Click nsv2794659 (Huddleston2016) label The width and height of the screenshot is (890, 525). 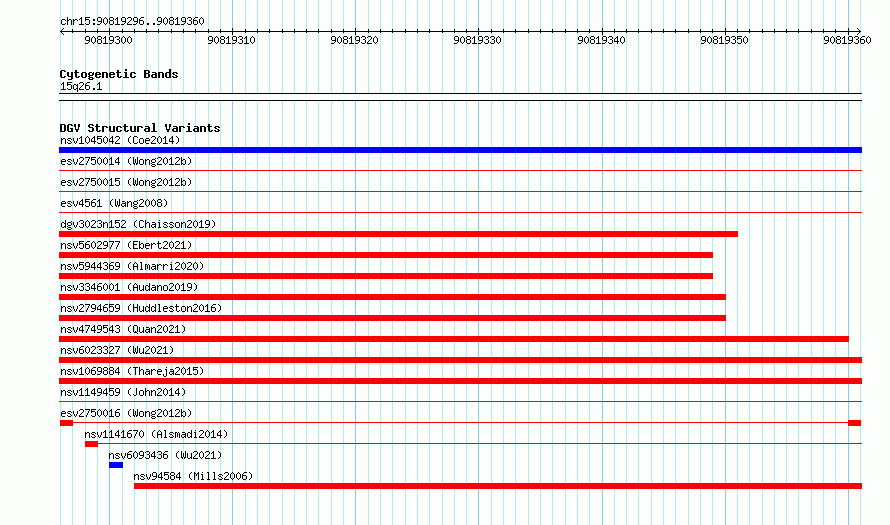click(x=141, y=308)
